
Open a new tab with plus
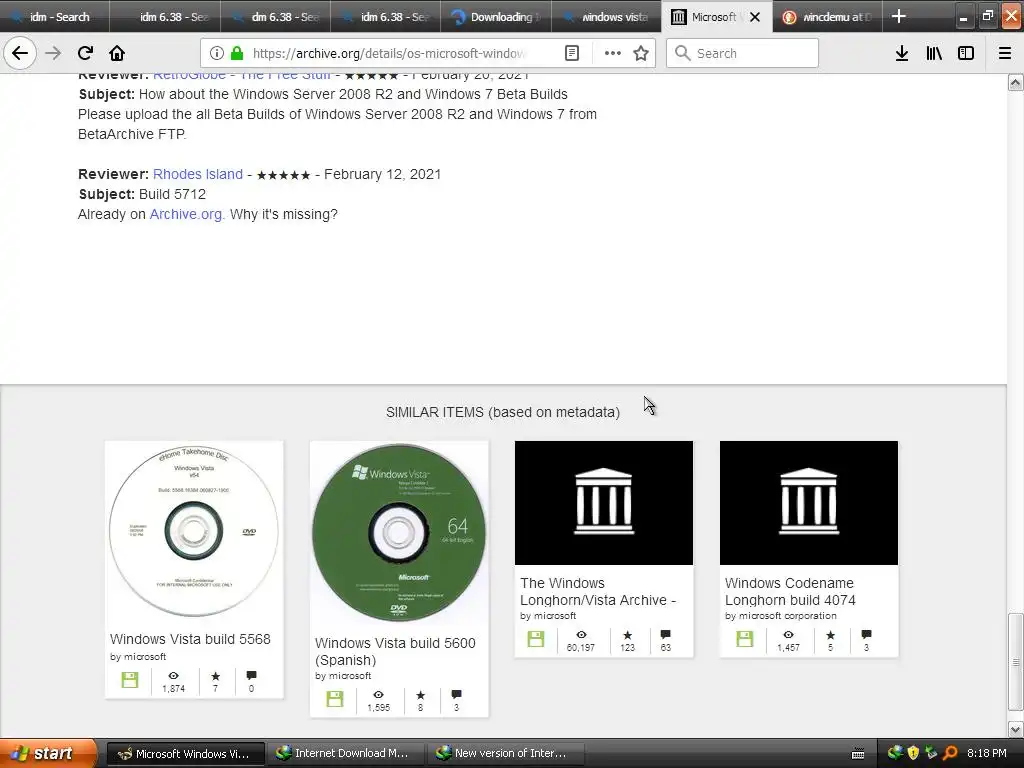(899, 16)
